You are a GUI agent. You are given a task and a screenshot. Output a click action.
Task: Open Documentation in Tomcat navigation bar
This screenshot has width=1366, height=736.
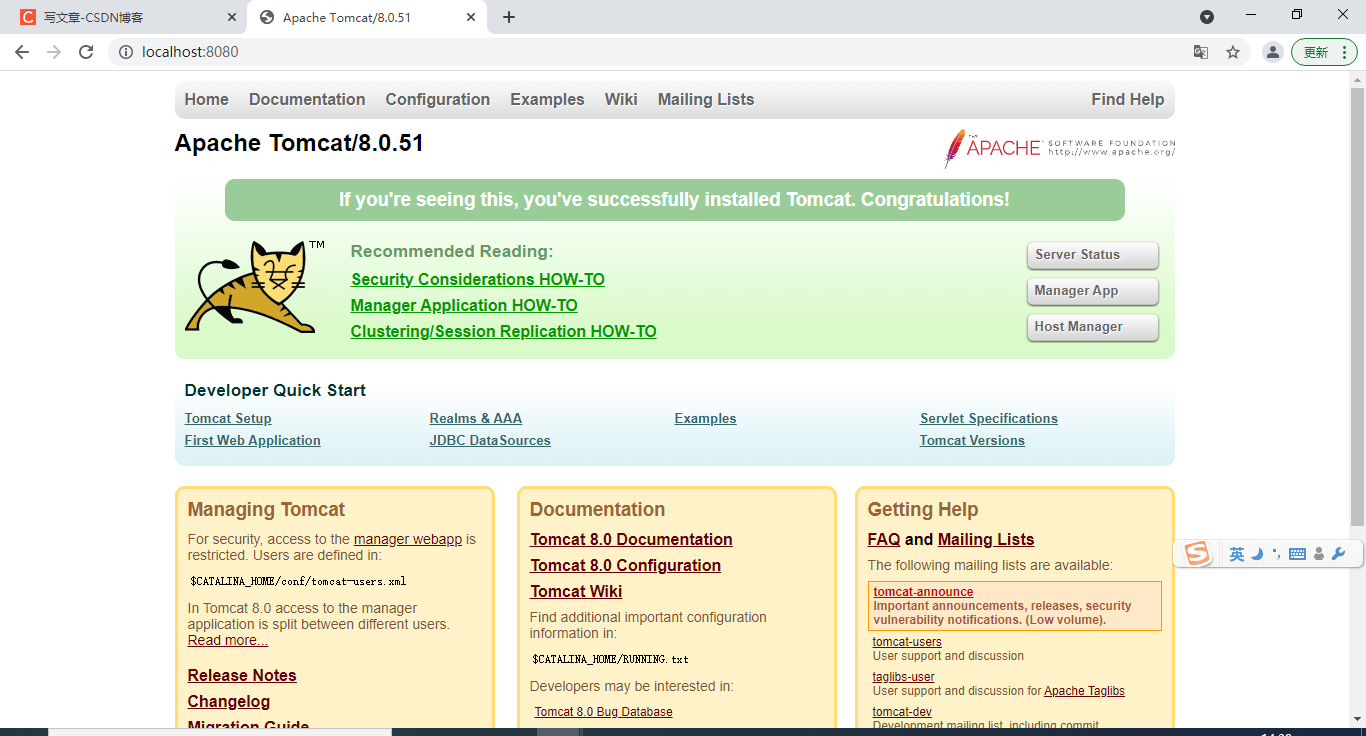point(307,99)
